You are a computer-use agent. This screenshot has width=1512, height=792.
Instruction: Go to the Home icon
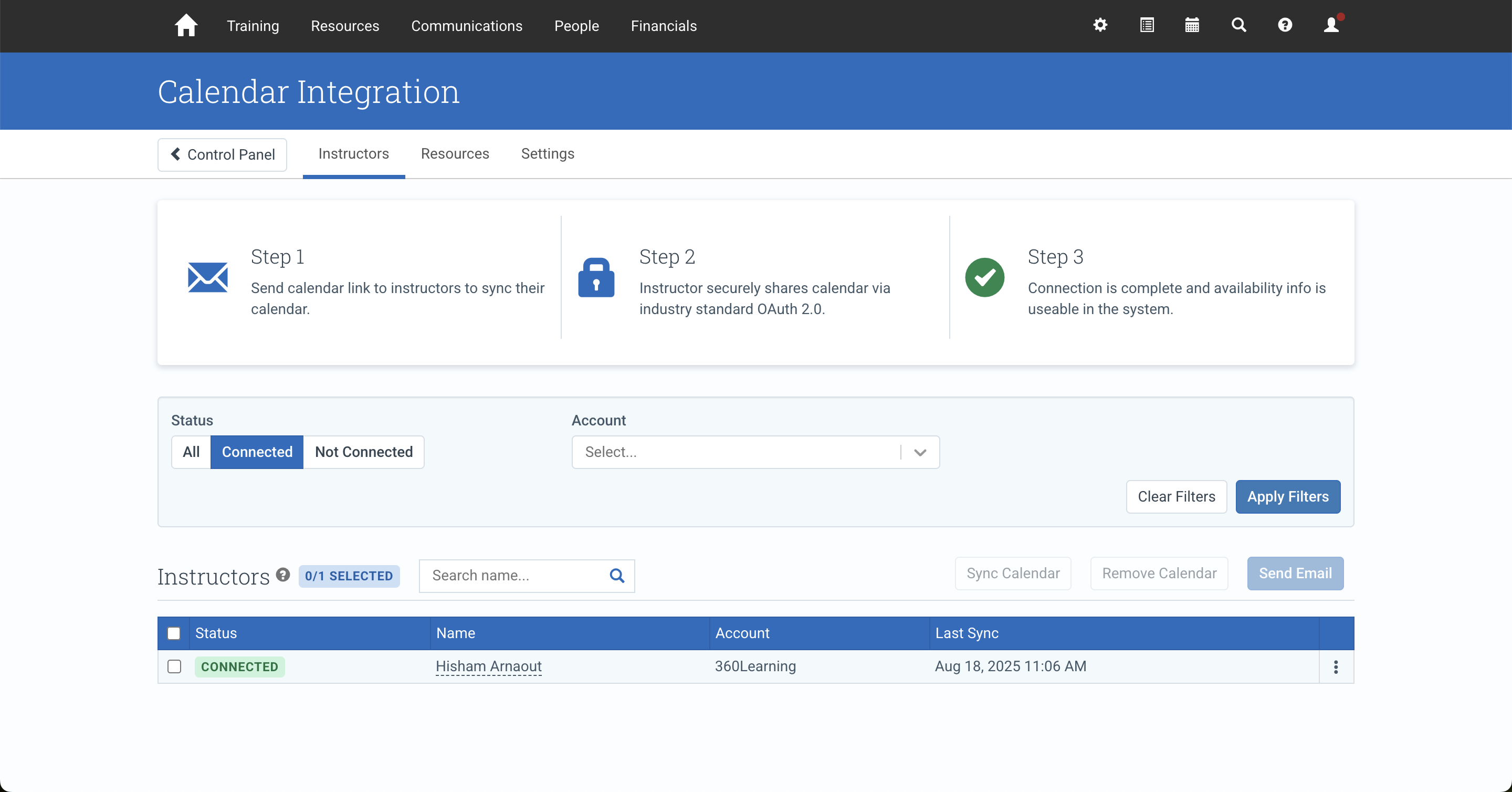coord(186,25)
